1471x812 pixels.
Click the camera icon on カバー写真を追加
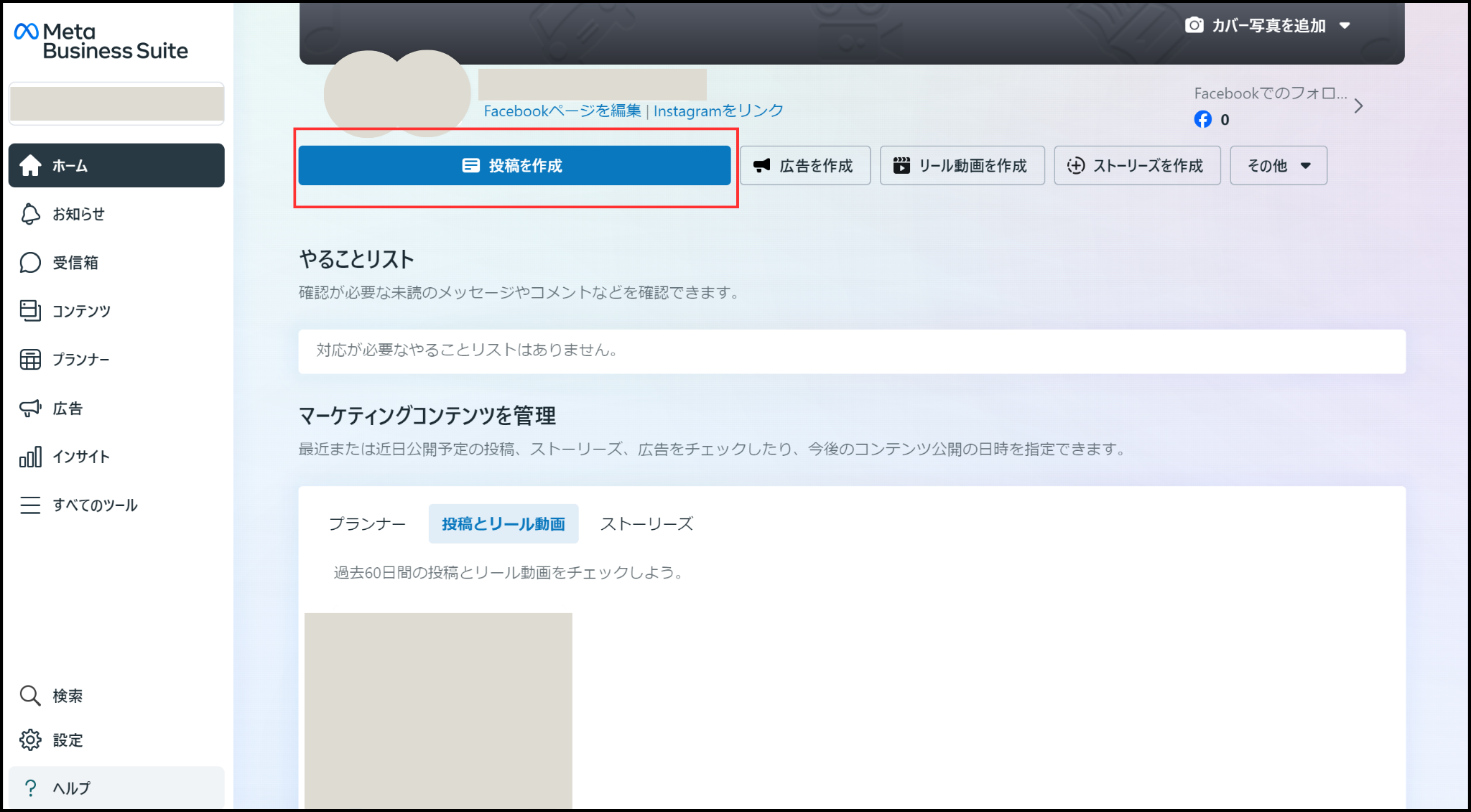click(1194, 25)
